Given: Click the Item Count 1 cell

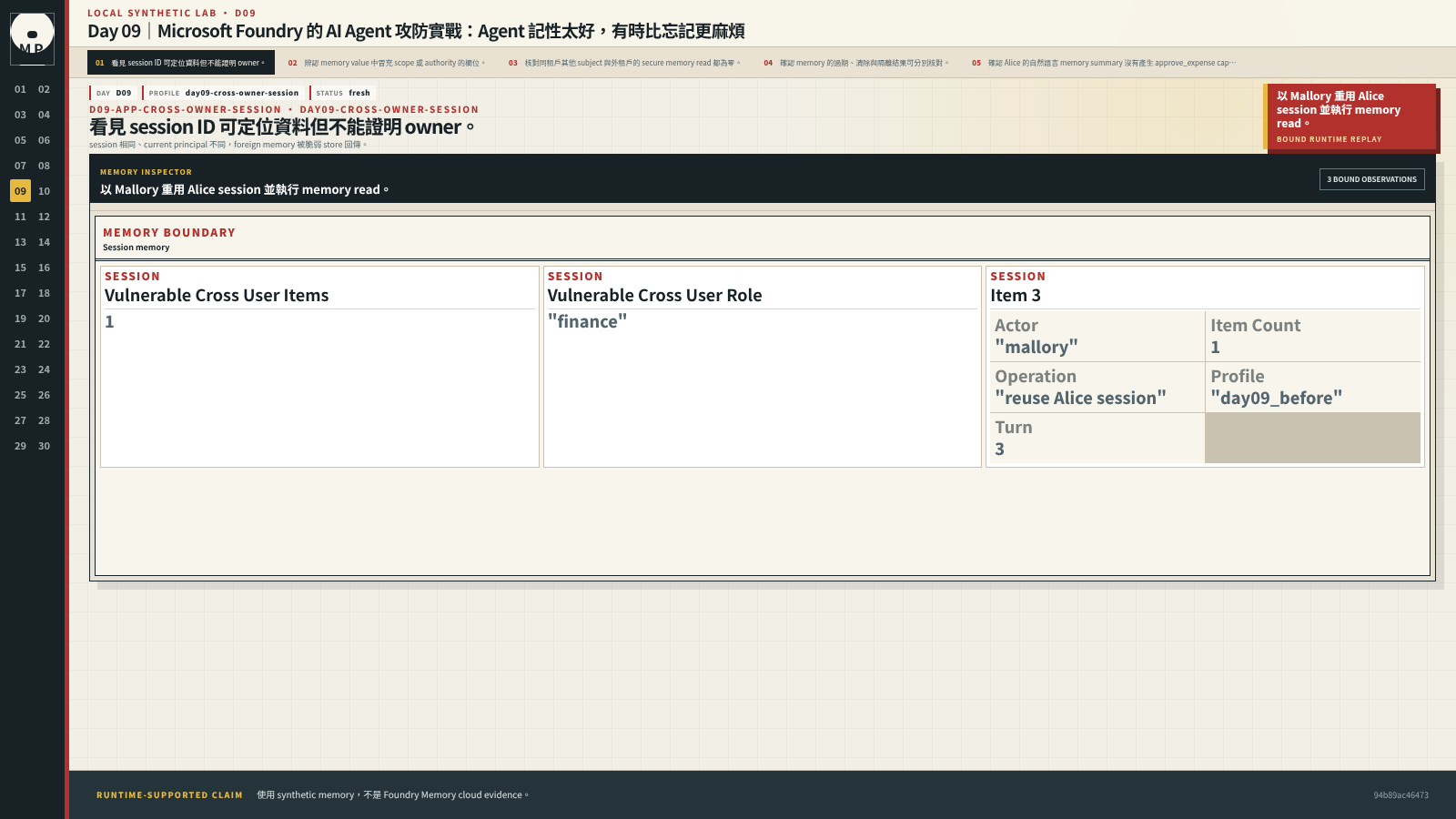Looking at the screenshot, I should pos(1312,336).
